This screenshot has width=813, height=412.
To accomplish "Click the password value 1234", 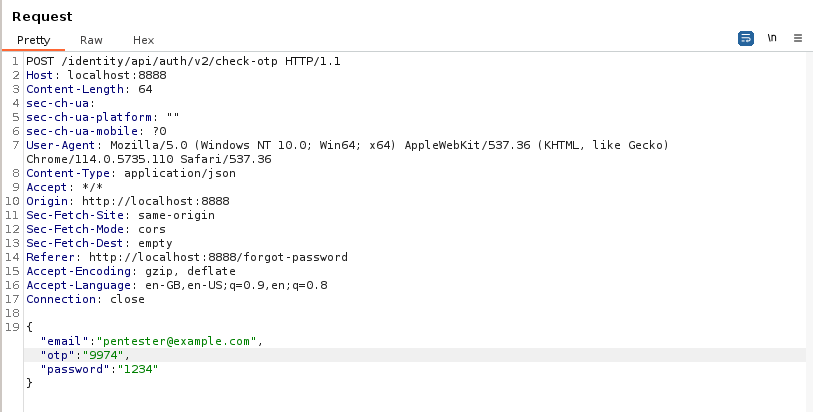I will point(139,369).
